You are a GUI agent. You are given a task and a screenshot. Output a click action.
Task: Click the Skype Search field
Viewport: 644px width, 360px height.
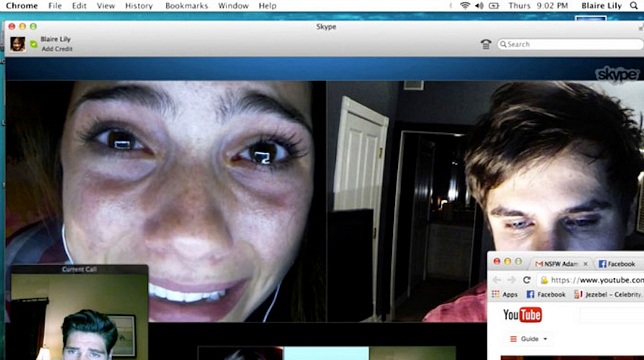[x=570, y=44]
